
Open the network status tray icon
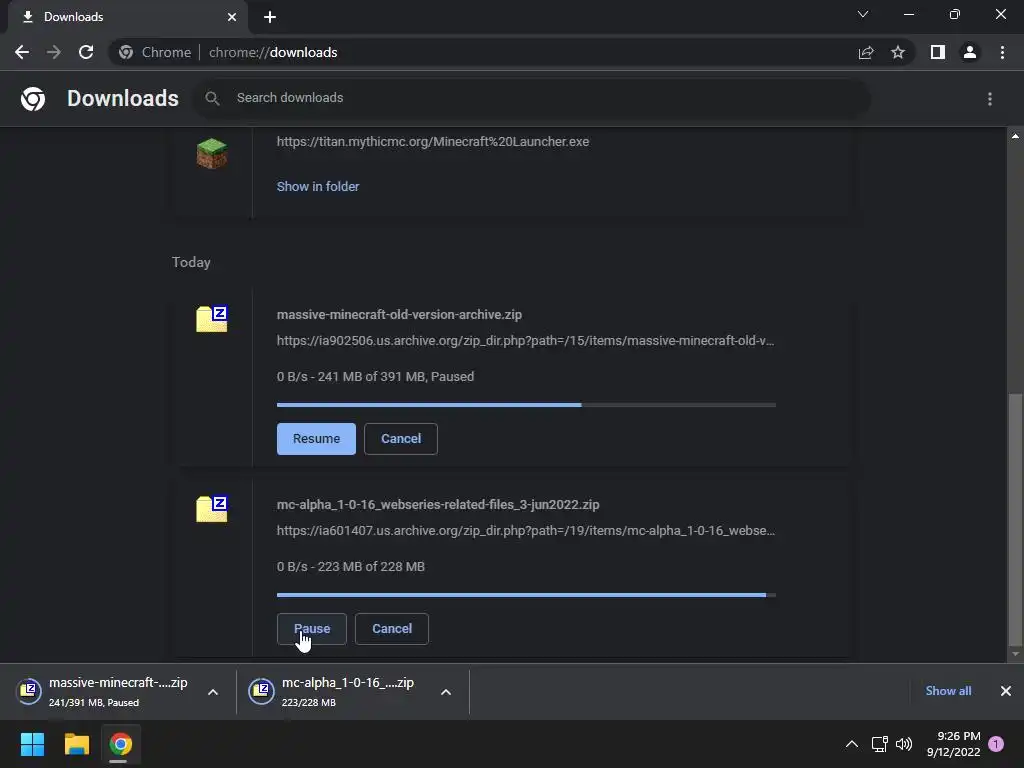click(880, 744)
